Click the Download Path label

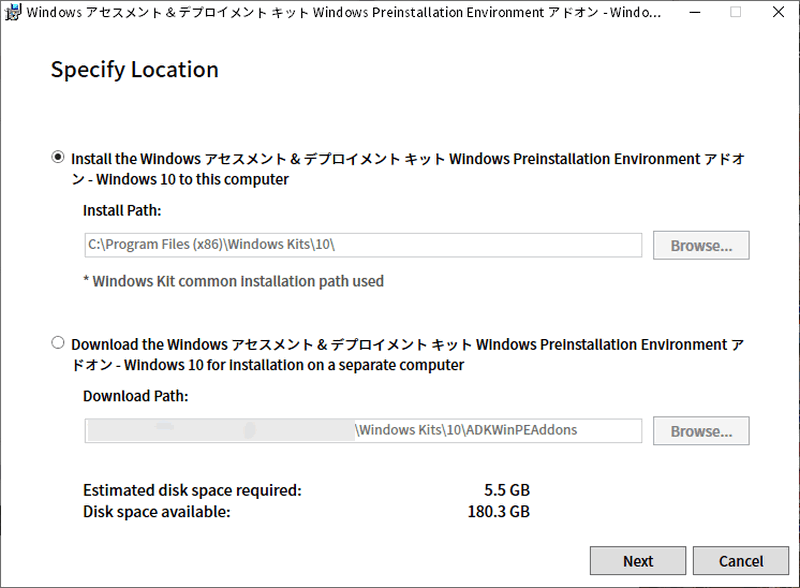coord(136,396)
